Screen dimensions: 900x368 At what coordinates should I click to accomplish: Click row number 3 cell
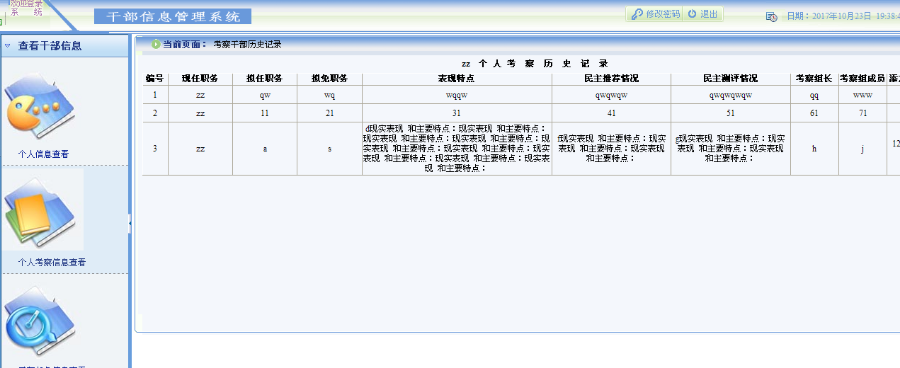155,149
